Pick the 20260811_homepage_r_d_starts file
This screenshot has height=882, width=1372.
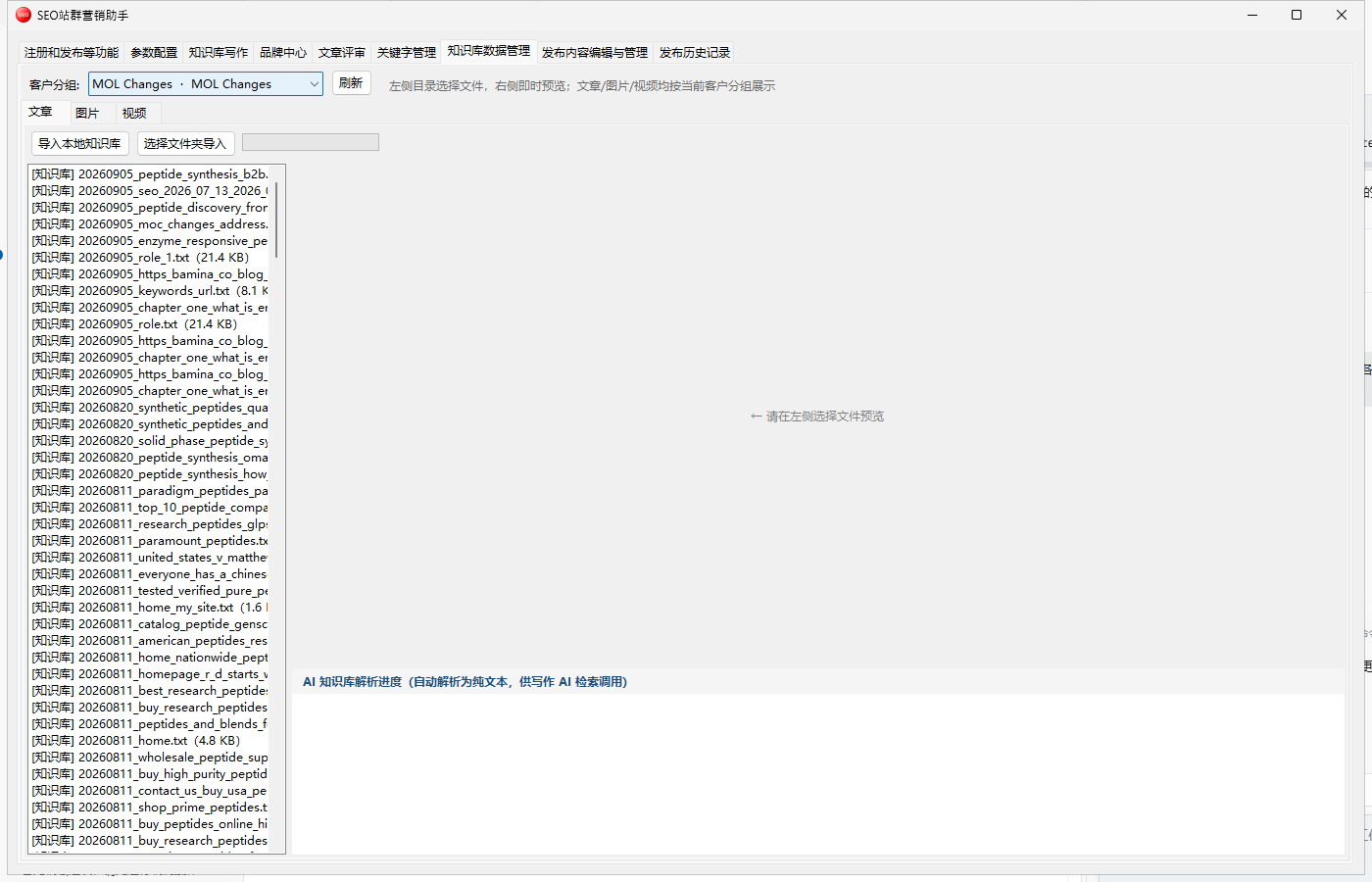tap(149, 674)
